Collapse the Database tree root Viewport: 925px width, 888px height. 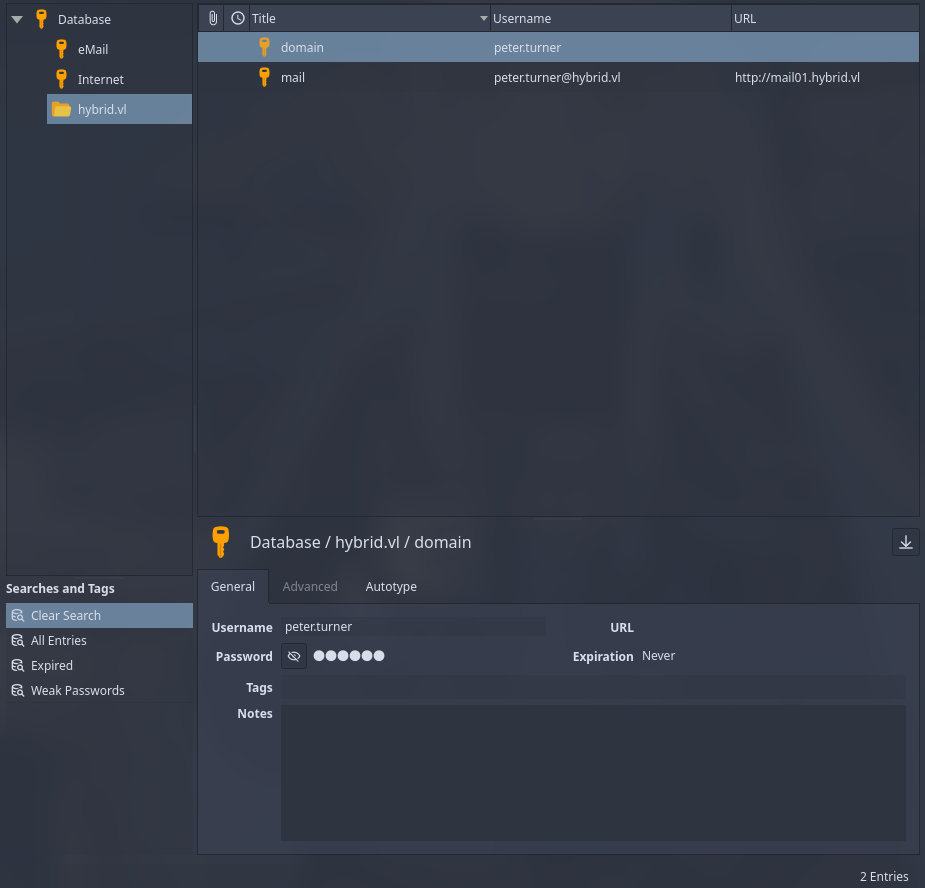tap(17, 19)
